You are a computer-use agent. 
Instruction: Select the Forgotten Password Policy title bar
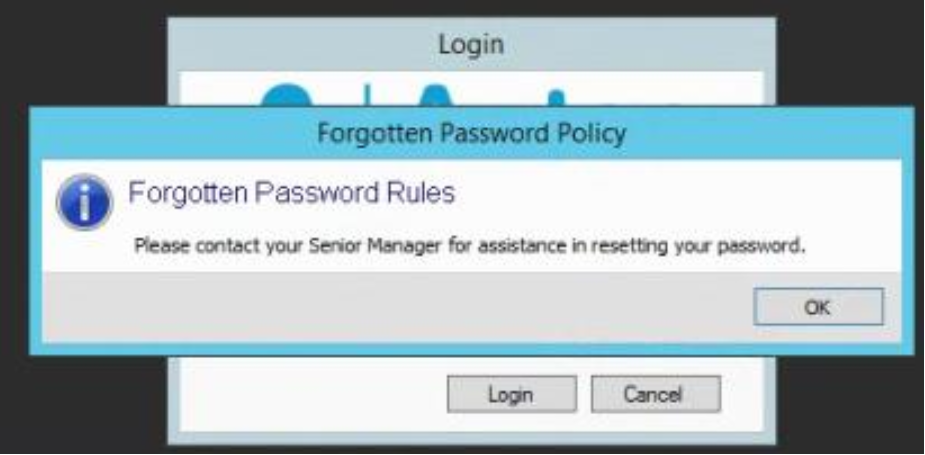[471, 133]
